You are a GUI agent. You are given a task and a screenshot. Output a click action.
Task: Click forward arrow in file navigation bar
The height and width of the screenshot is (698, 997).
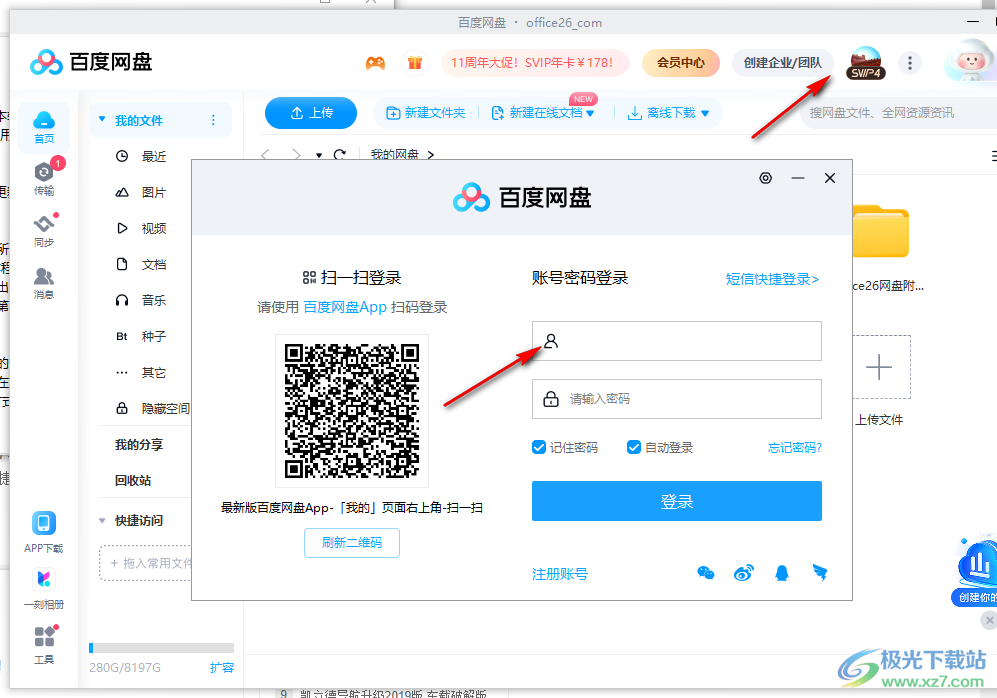(x=296, y=154)
